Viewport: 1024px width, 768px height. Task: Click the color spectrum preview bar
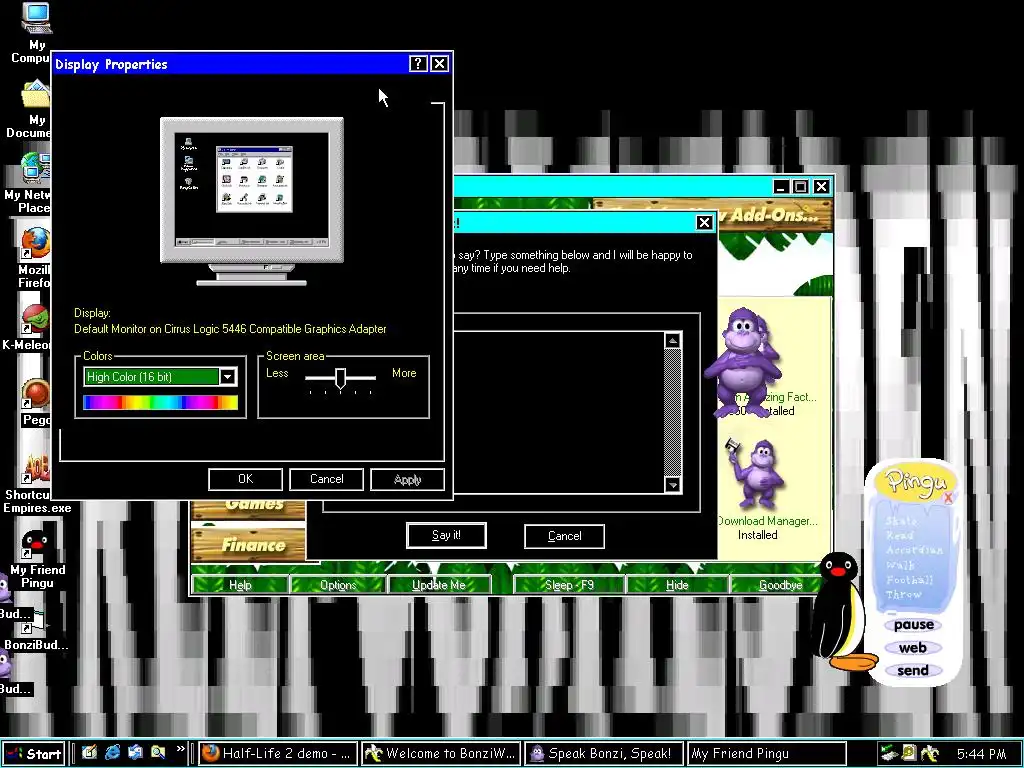(161, 402)
